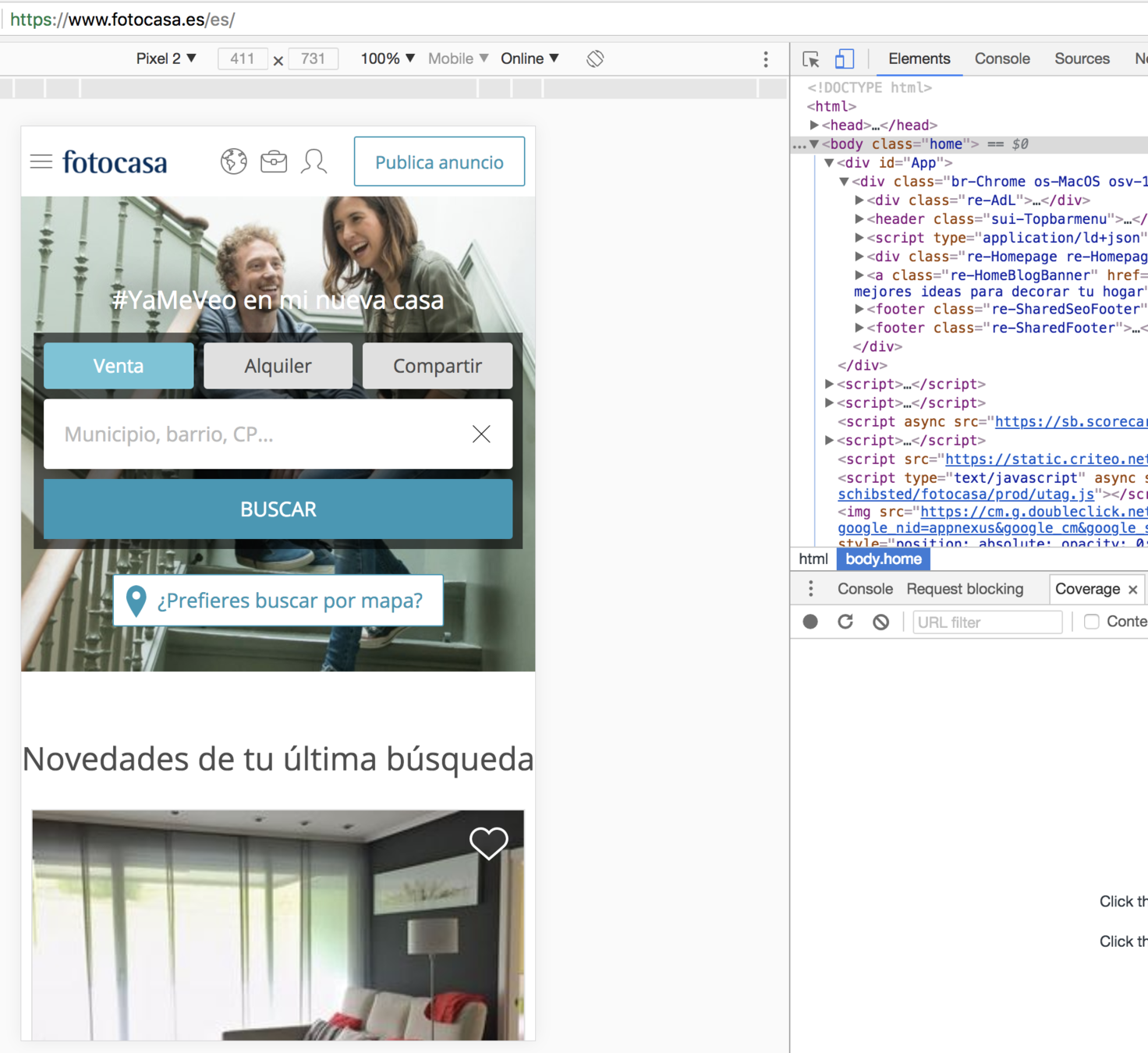Switch to the Elements tab
Screen dimensions: 1148x1053
pyautogui.click(x=919, y=58)
